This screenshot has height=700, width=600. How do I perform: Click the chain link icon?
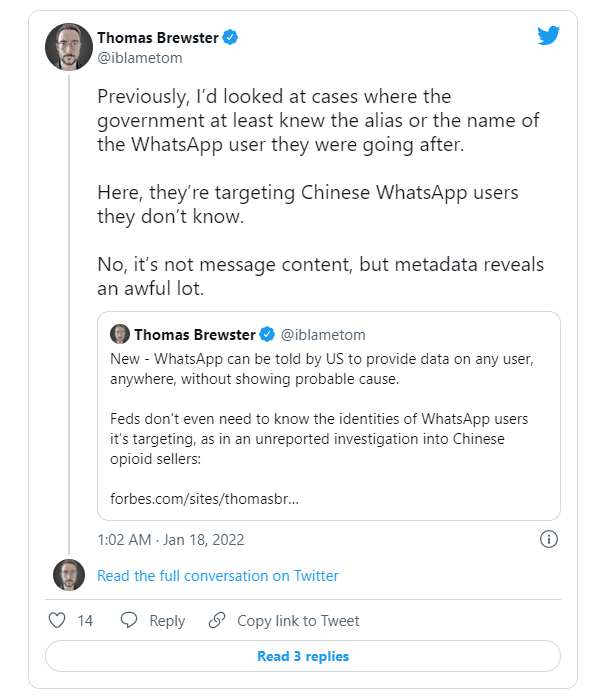(x=216, y=621)
